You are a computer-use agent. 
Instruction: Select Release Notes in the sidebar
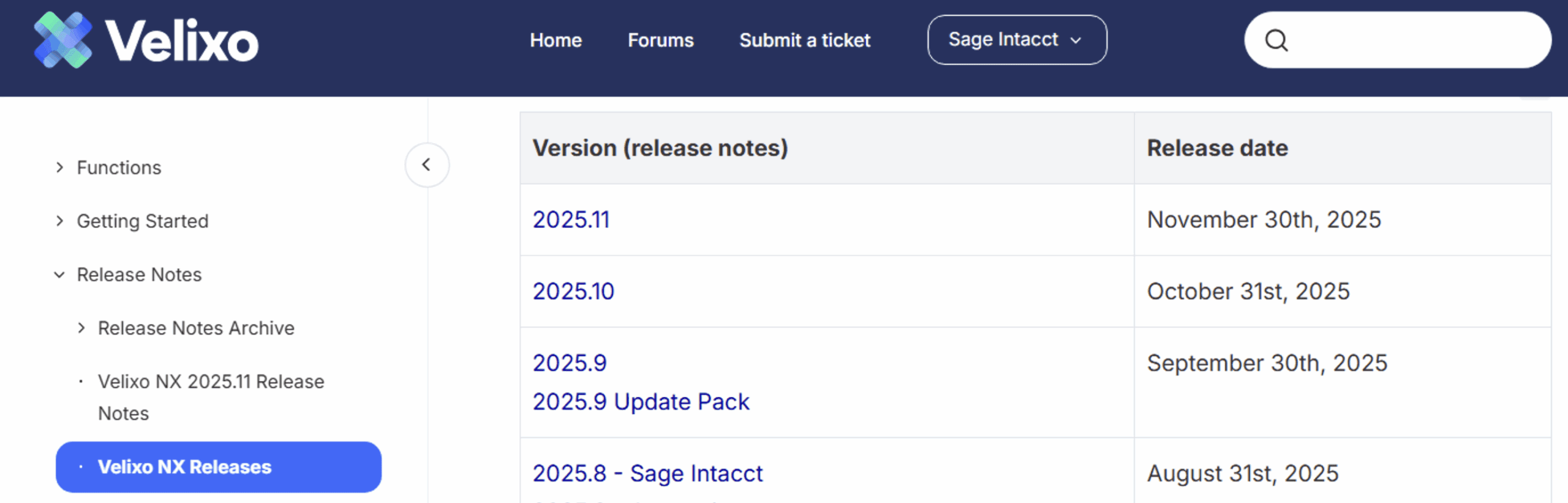point(139,274)
